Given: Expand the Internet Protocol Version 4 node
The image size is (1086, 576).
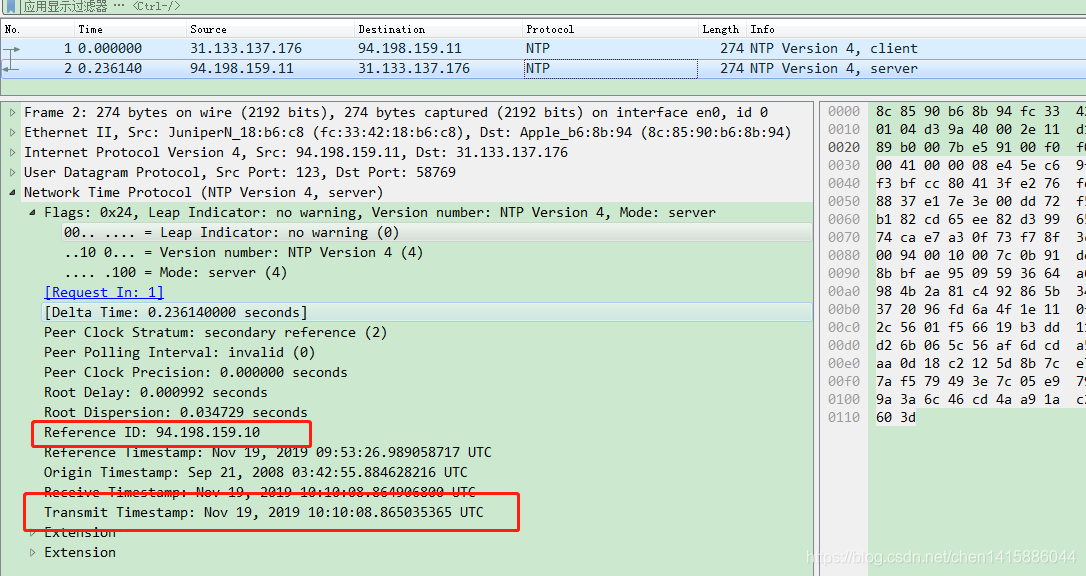Looking at the screenshot, I should tap(12, 152).
